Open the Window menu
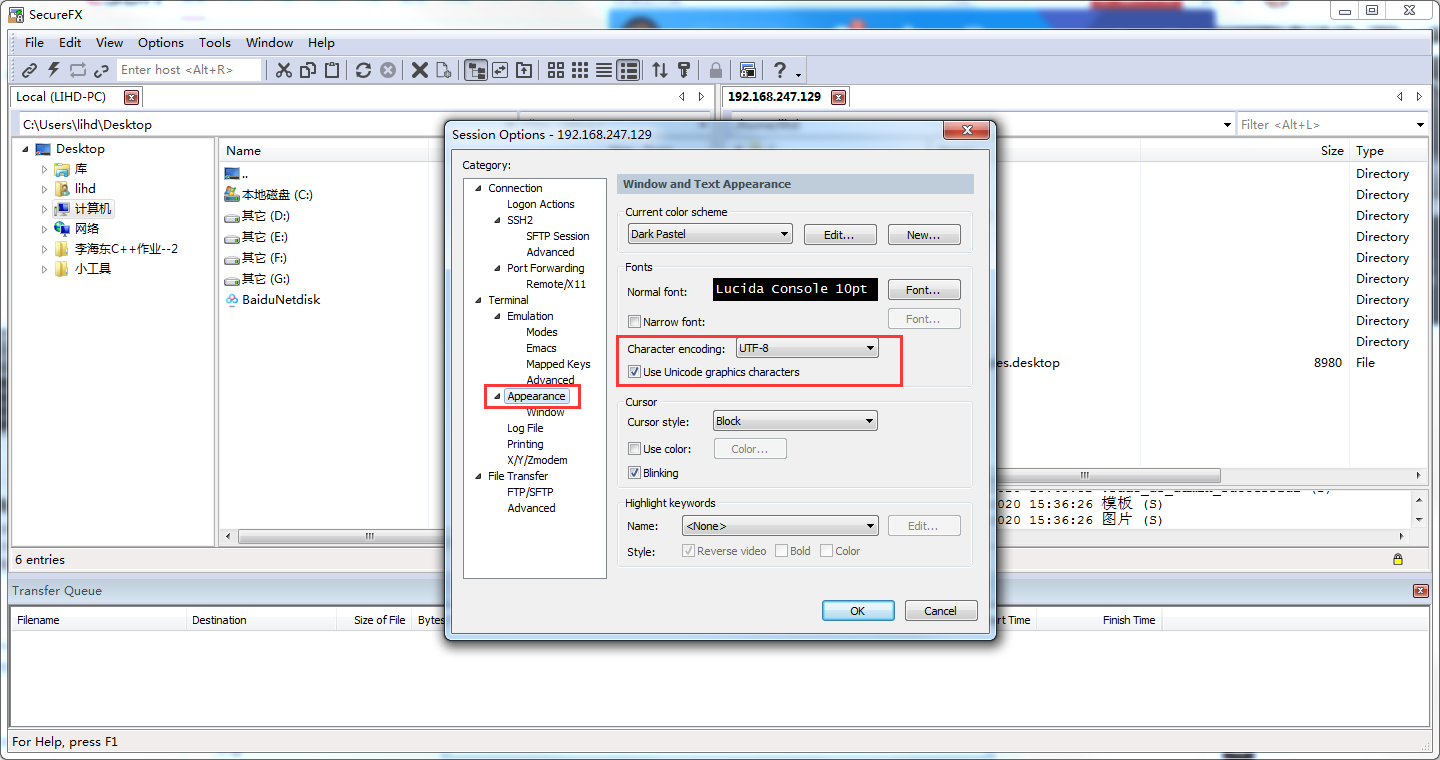This screenshot has height=760, width=1440. click(269, 43)
